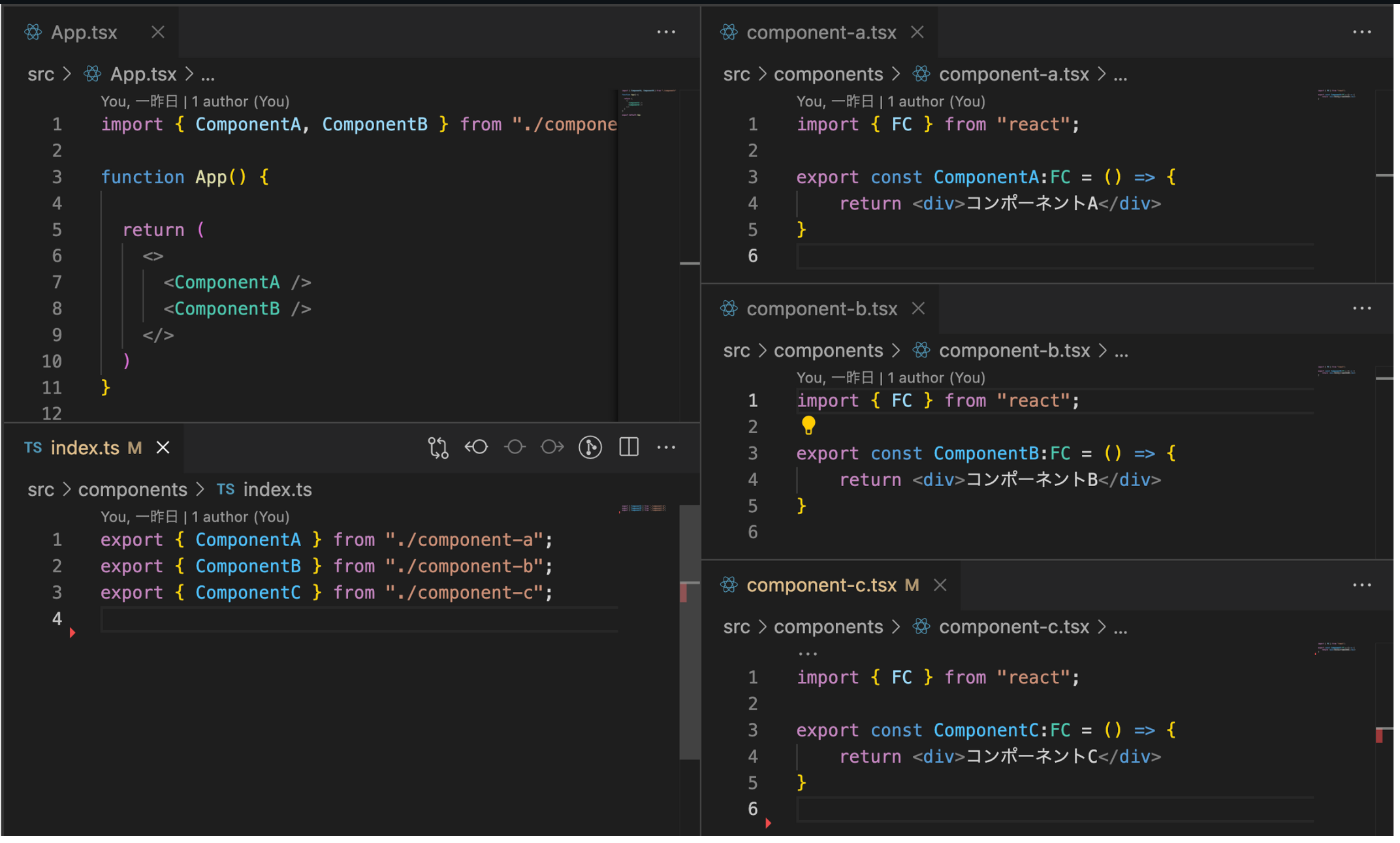Open More Actions menu for component-b.tsx group
The width and height of the screenshot is (1400, 843).
pos(1362,309)
